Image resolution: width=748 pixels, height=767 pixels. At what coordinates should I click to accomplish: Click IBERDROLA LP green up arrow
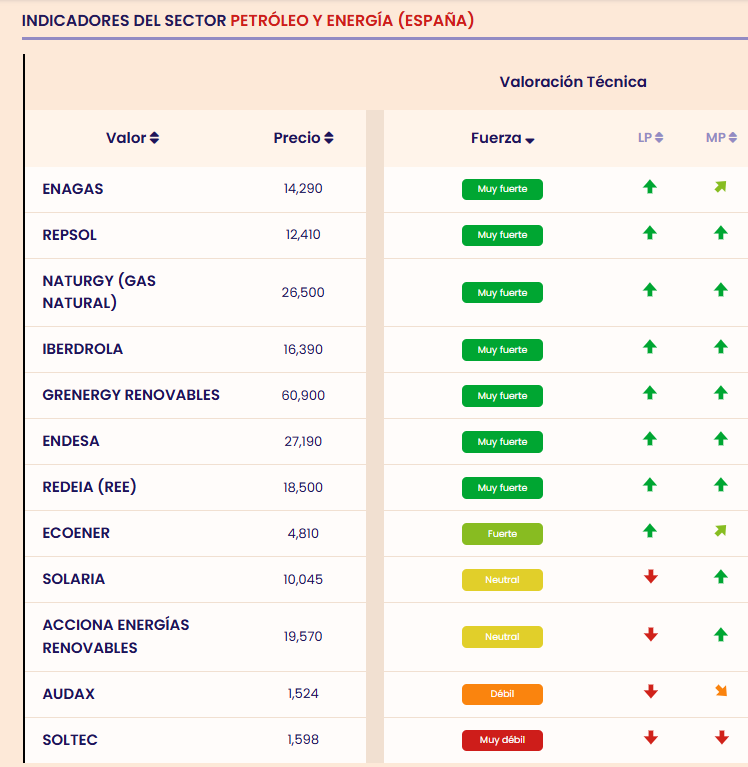(650, 347)
